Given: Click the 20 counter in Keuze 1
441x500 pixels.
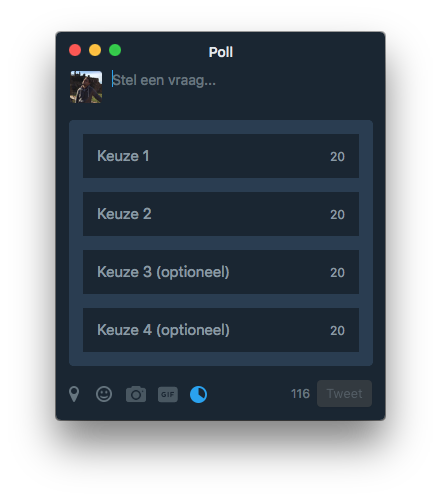Looking at the screenshot, I should 337,157.
